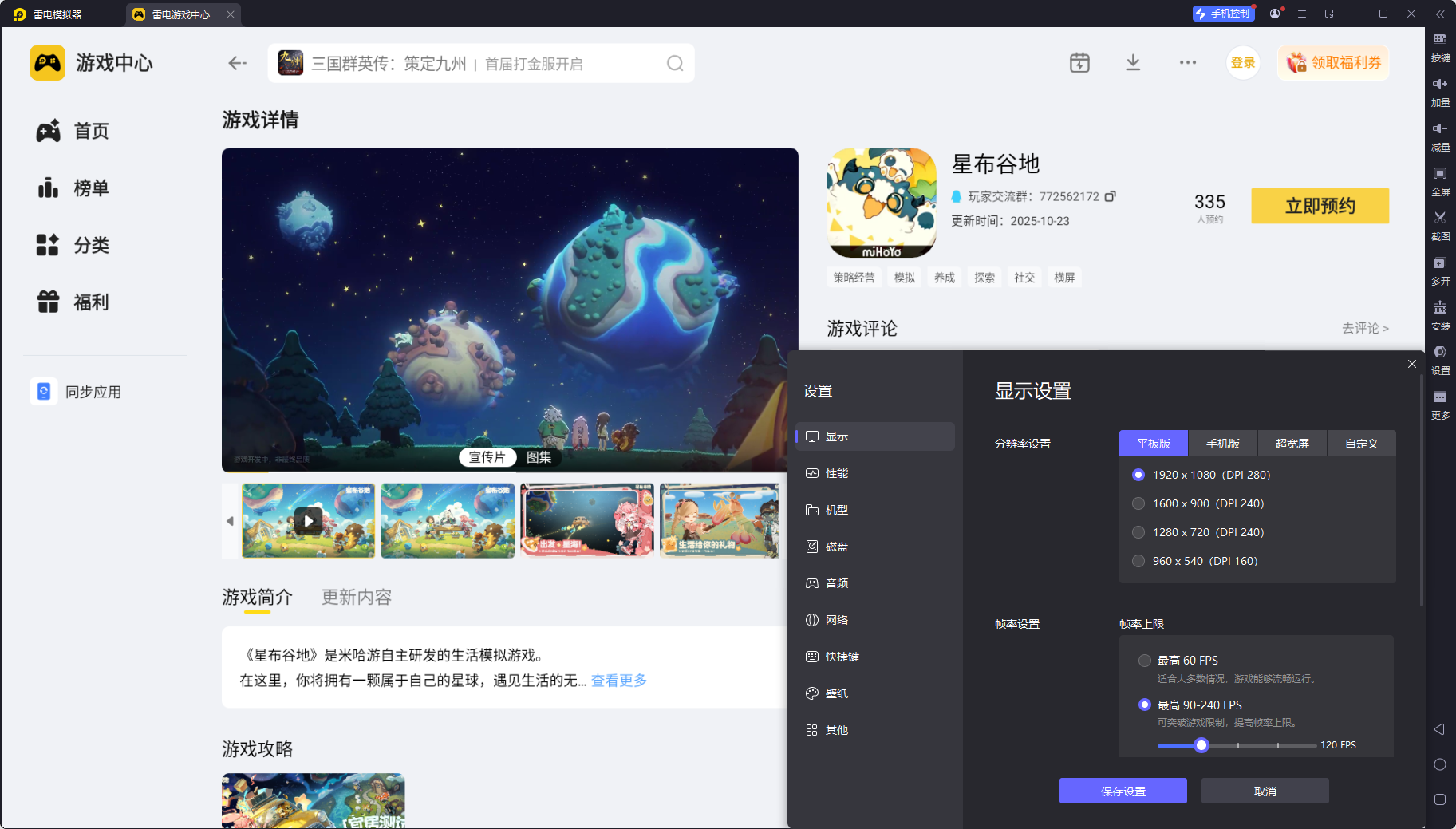Screen dimensions: 1456x829
Task: Open 榜单 rankings in the left sidebar
Action: tap(73, 188)
